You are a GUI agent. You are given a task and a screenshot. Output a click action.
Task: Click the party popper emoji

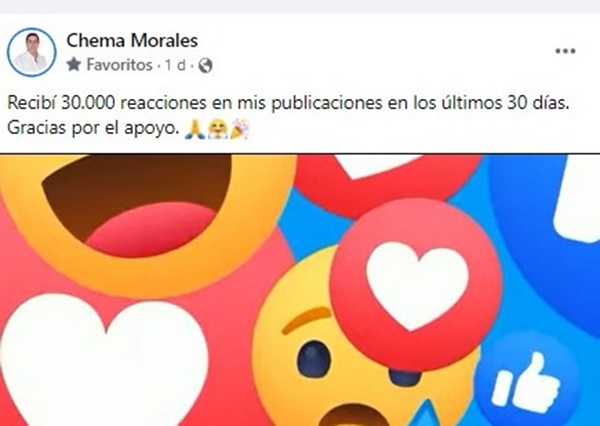coord(239,129)
